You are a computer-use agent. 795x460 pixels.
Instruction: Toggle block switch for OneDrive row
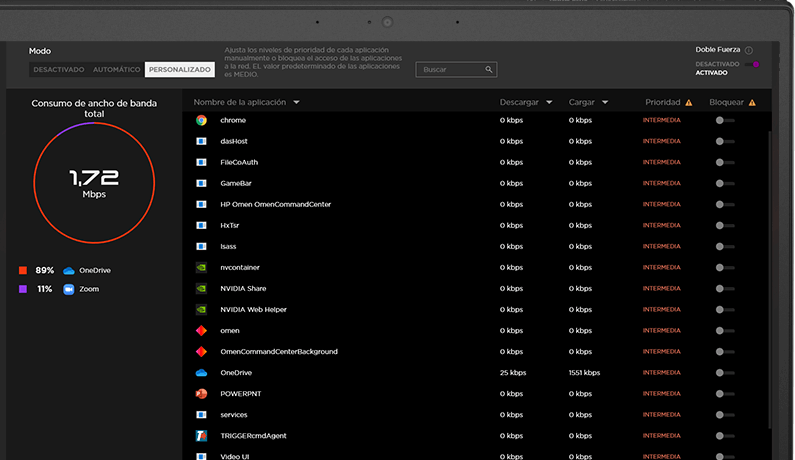(x=725, y=373)
